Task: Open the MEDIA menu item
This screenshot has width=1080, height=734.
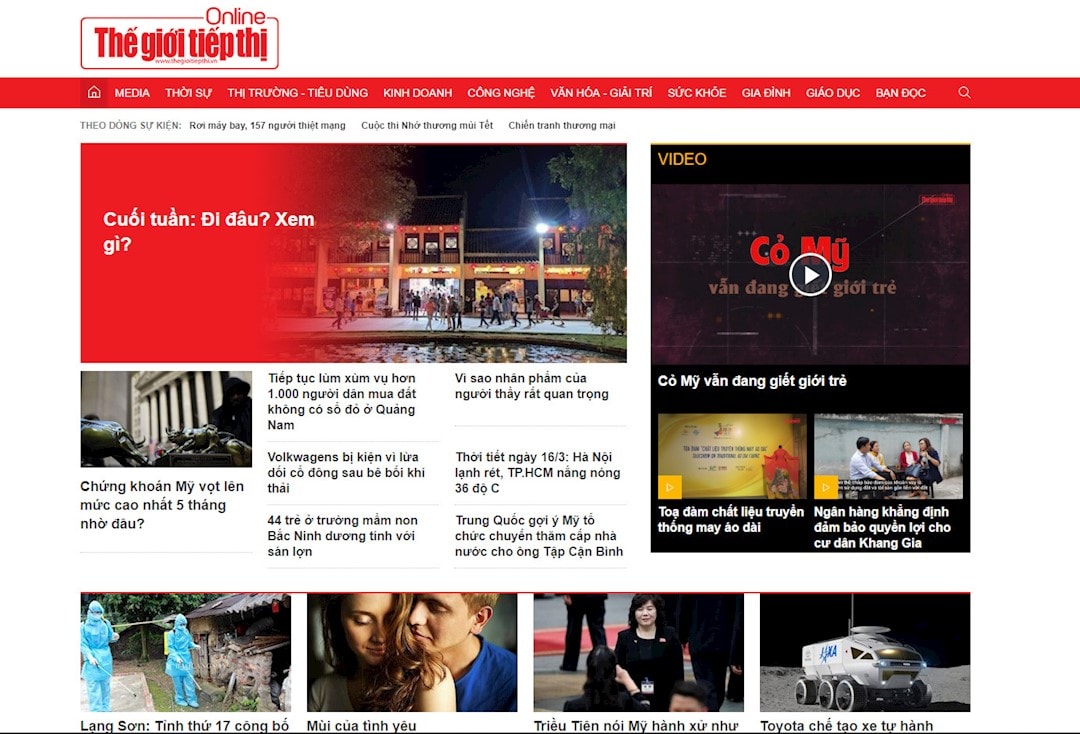Action: click(132, 93)
